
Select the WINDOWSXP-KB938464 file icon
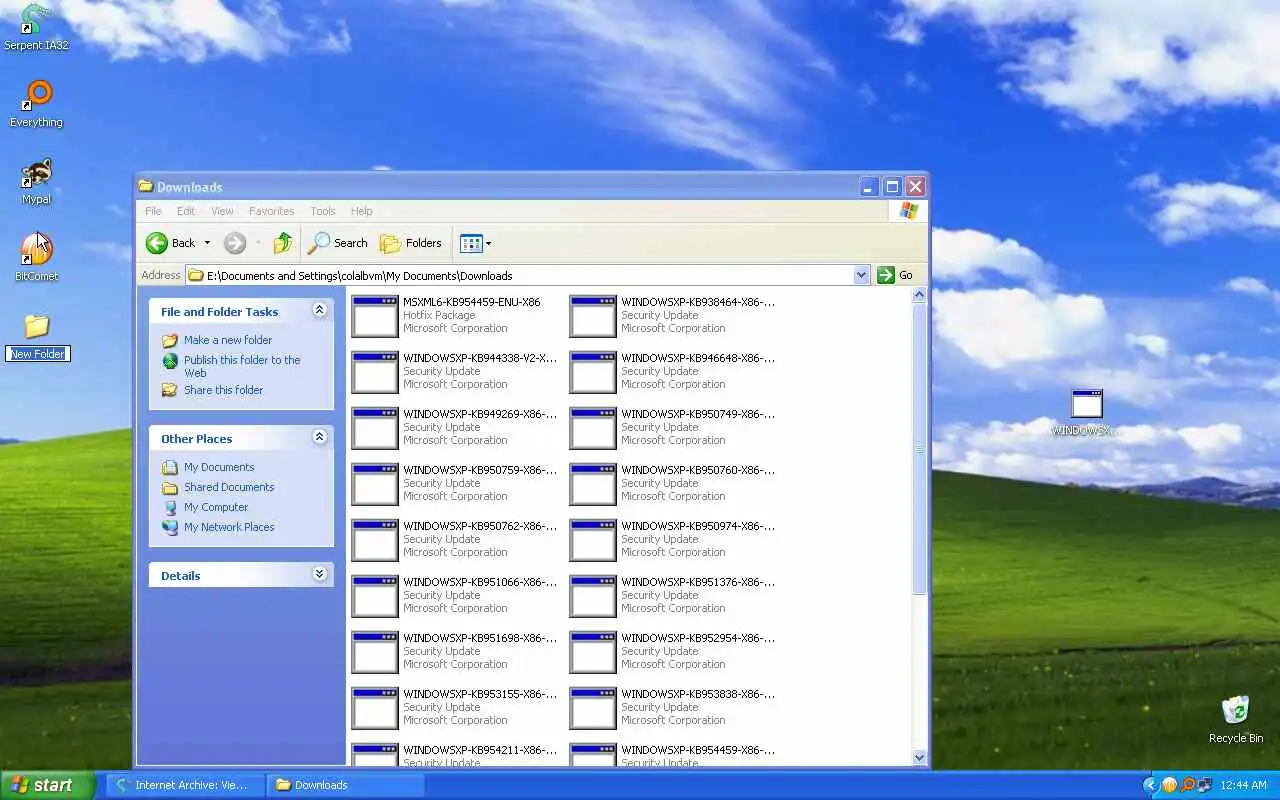[x=593, y=316]
